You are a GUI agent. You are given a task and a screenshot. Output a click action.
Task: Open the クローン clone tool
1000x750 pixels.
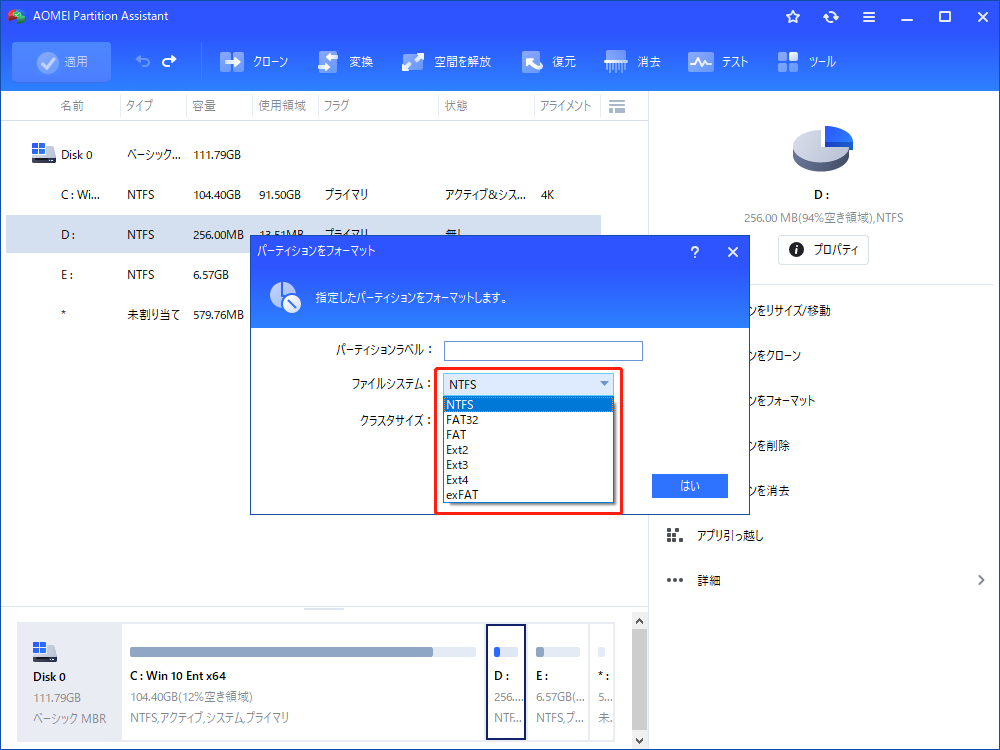coord(254,62)
